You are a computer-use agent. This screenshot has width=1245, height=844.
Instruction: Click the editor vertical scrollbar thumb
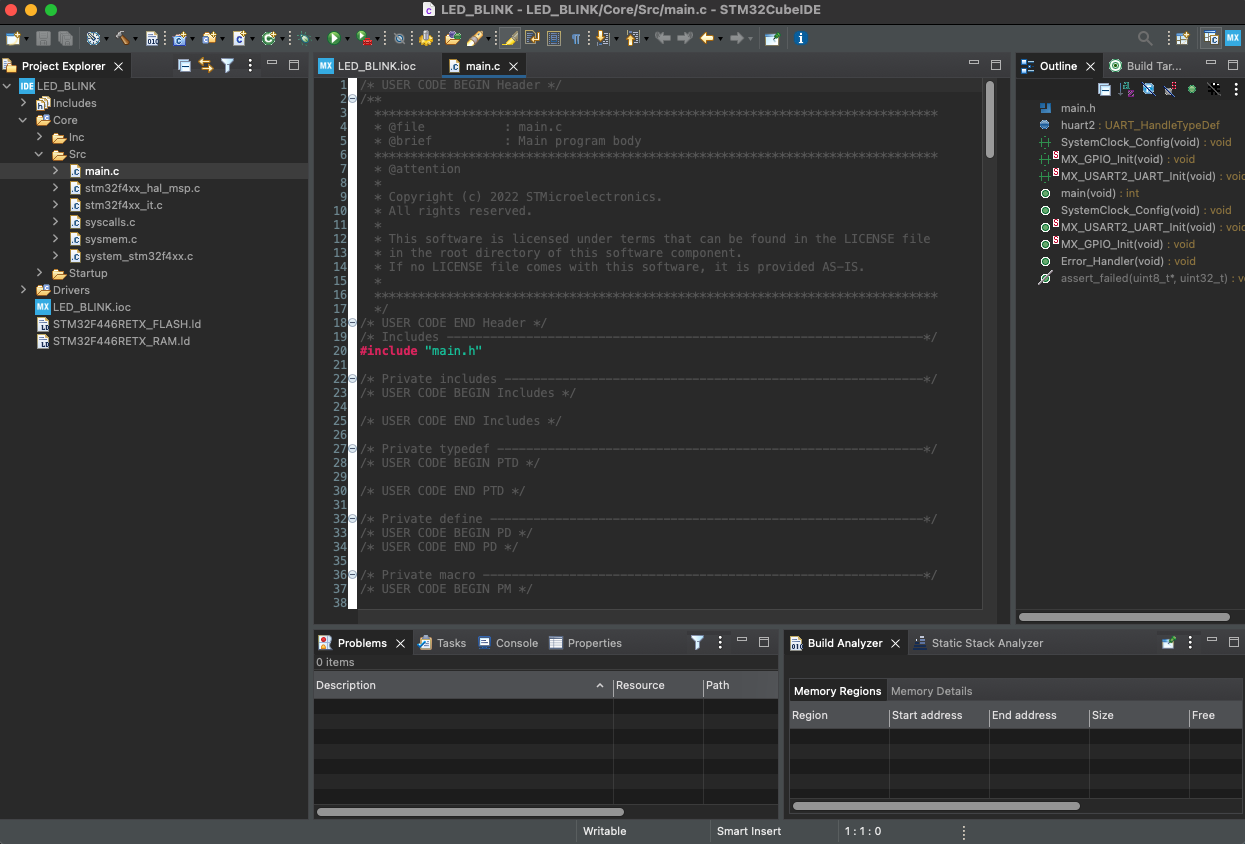[990, 118]
